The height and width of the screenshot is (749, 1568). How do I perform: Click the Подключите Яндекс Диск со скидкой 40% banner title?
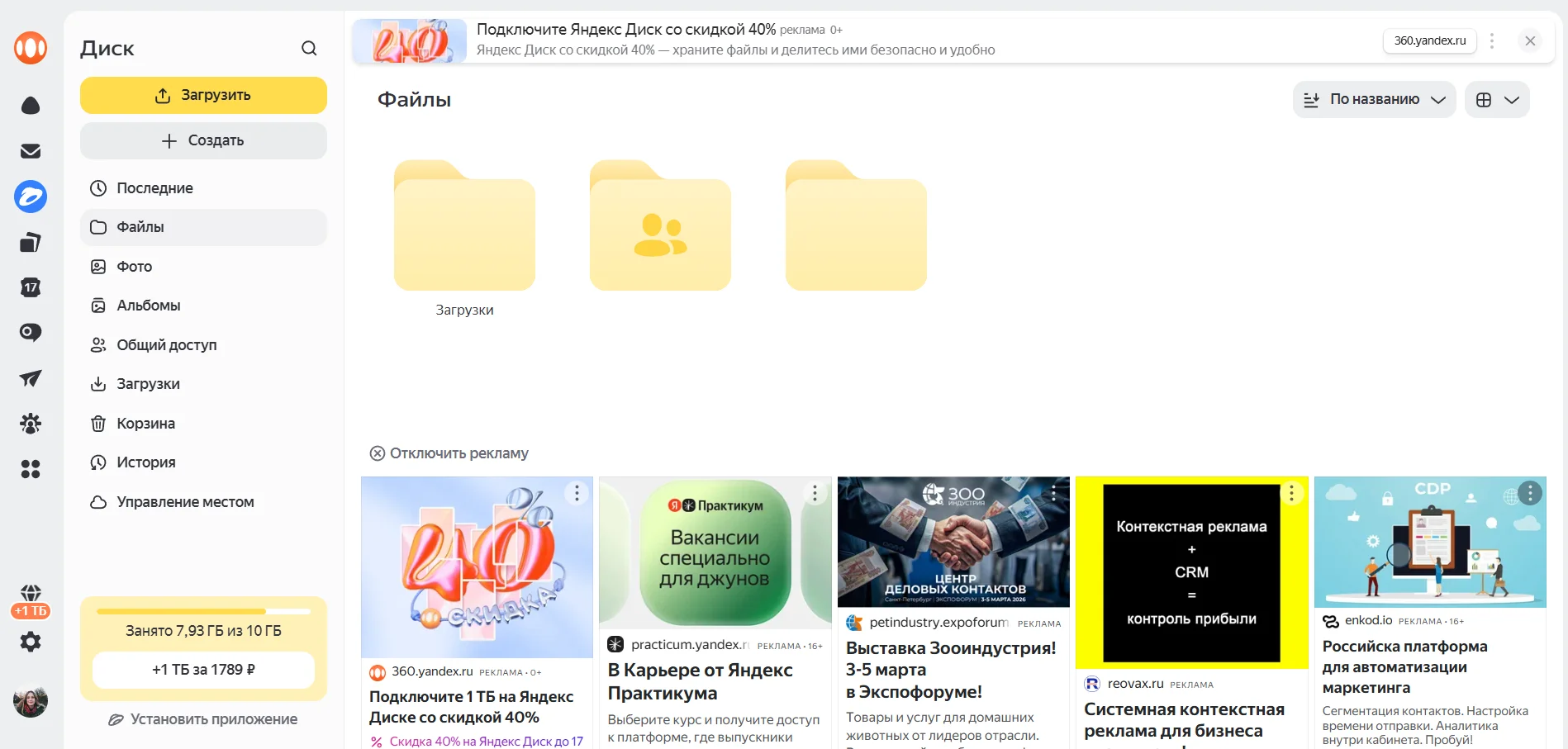coord(626,30)
